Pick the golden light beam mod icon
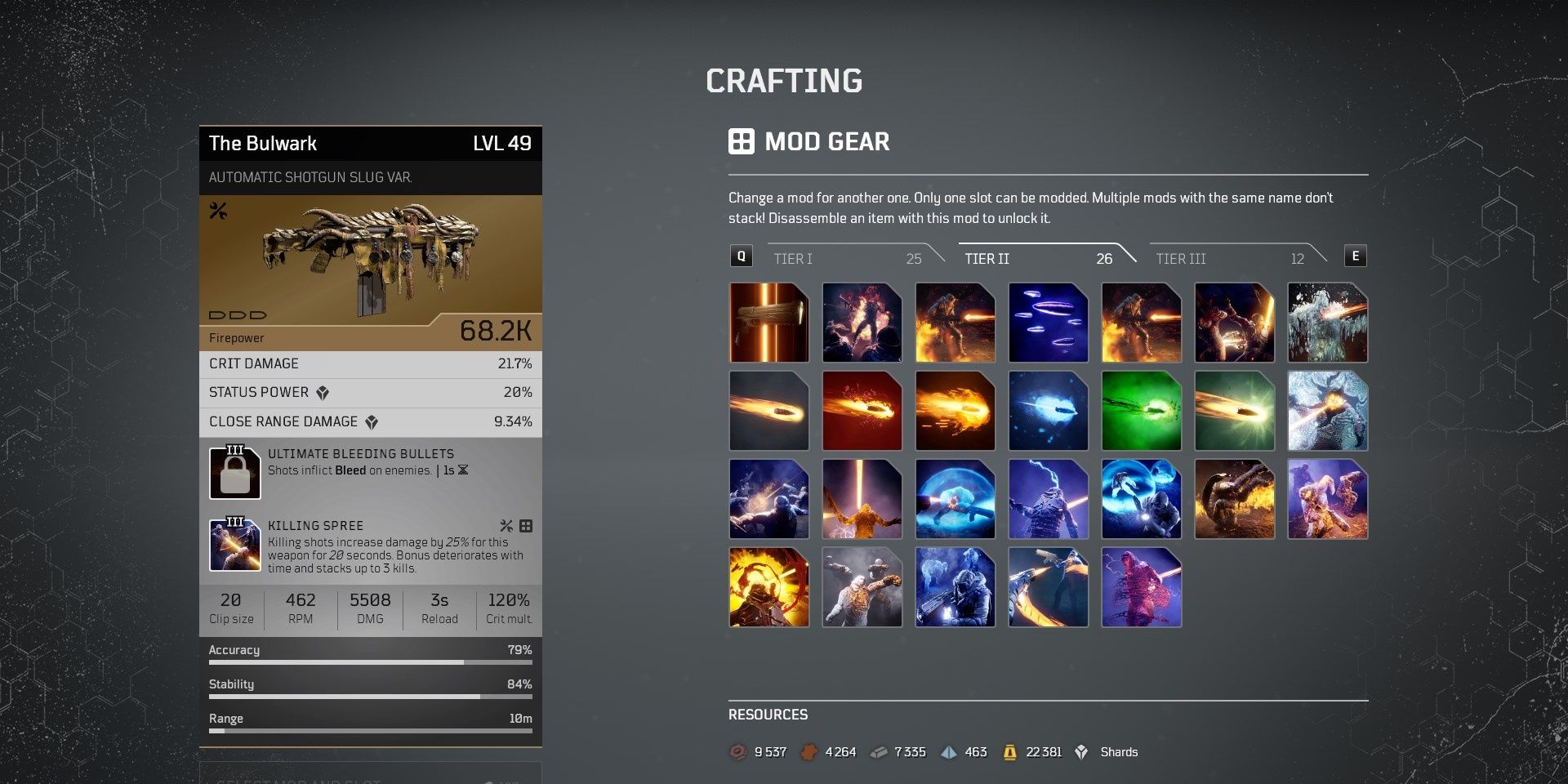The image size is (1568, 784). click(862, 499)
